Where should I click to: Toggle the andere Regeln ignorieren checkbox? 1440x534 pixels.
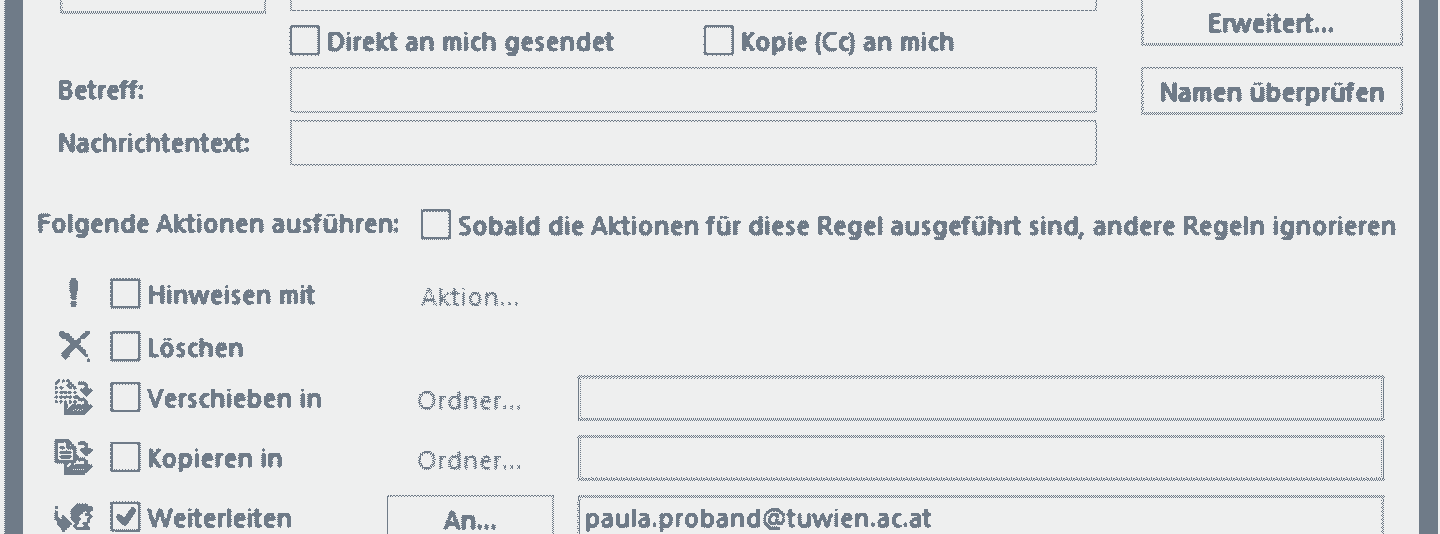pyautogui.click(x=435, y=225)
